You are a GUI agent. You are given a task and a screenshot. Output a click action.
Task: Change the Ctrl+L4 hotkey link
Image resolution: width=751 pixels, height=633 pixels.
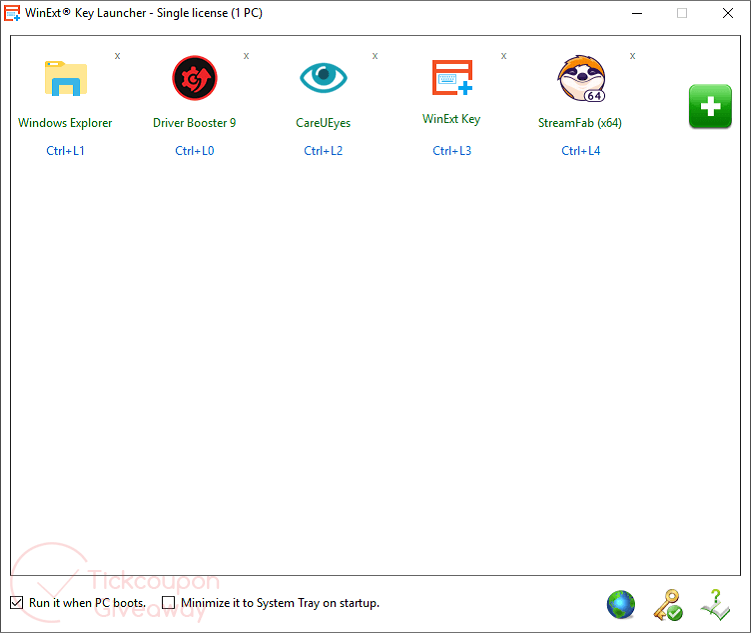(x=581, y=151)
